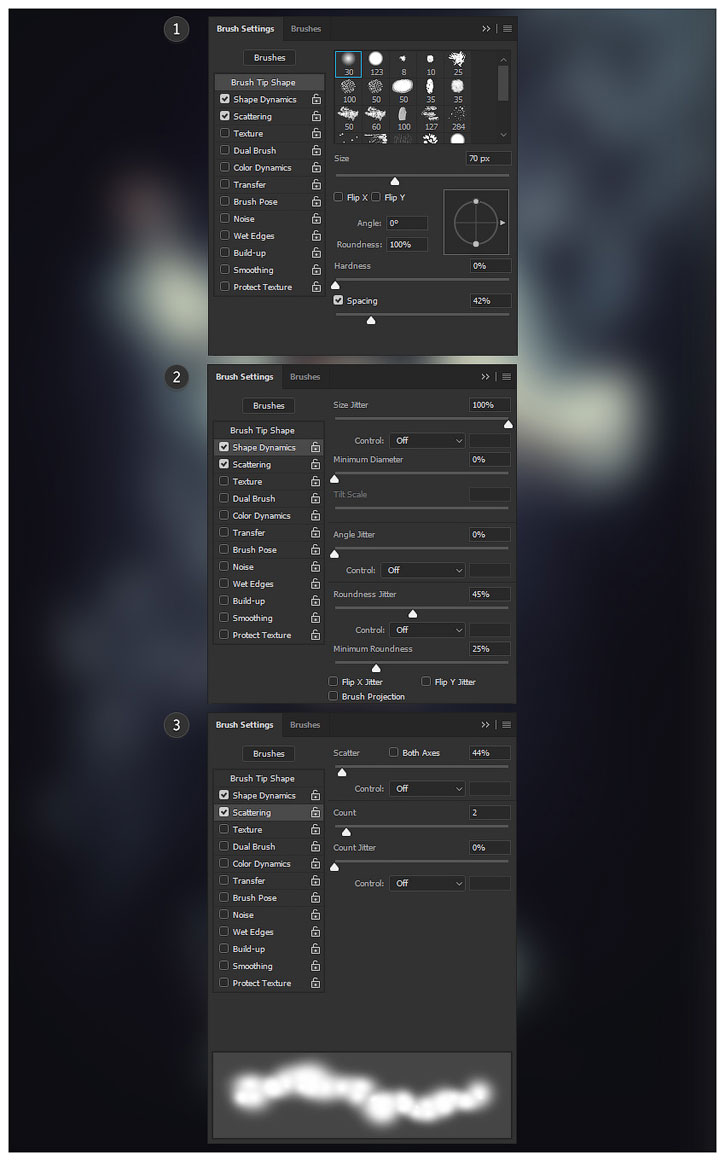This screenshot has height=1161, width=725.
Task: Toggle Color Dynamics lock in brush thumbnails panel
Action: pos(316,167)
